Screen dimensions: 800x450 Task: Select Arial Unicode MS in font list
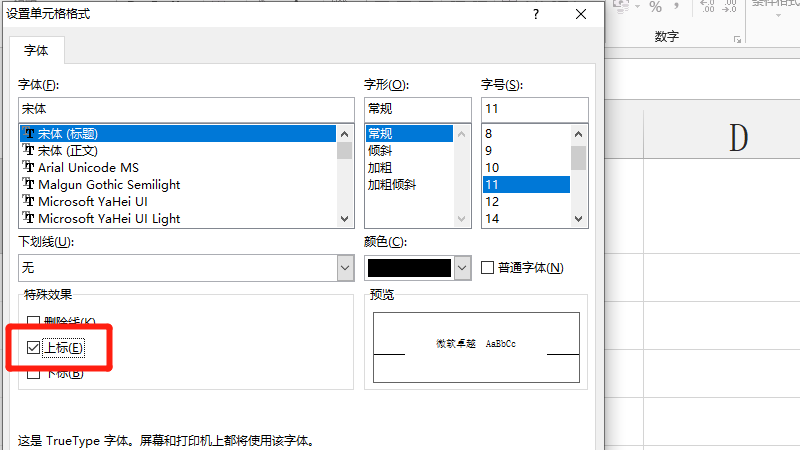coord(88,167)
